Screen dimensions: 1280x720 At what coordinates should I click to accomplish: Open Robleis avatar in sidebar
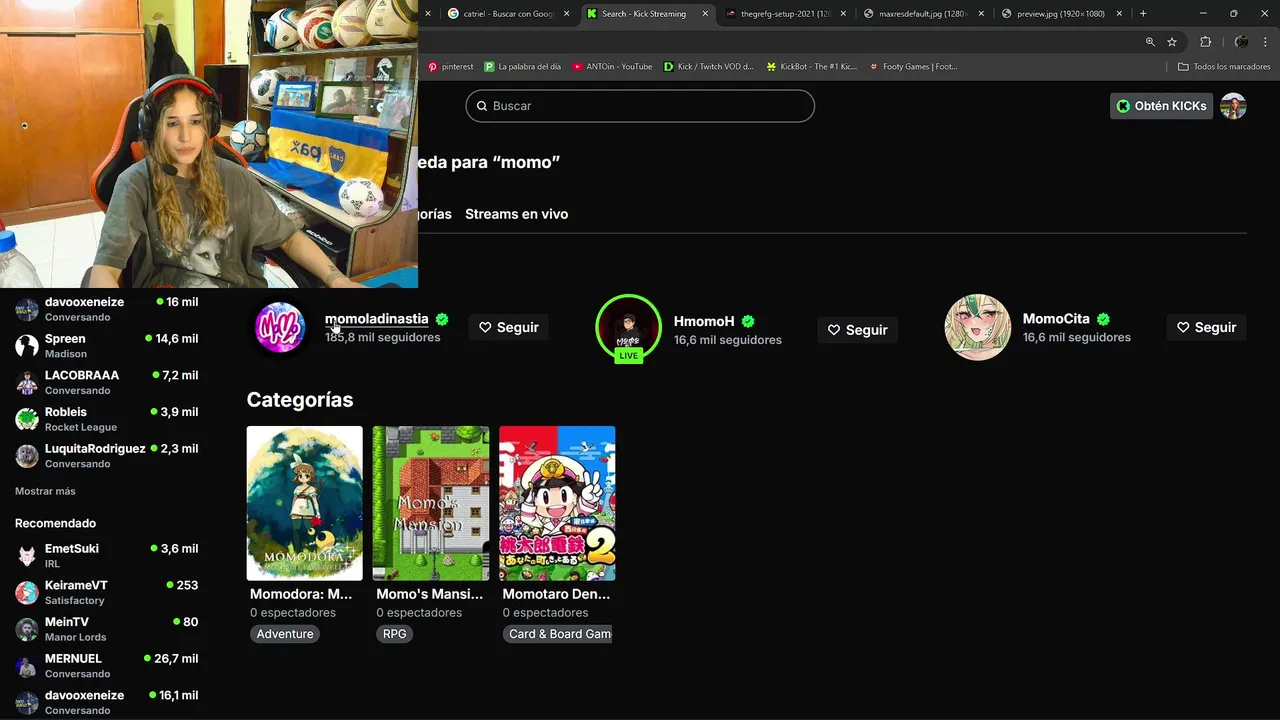pos(27,419)
